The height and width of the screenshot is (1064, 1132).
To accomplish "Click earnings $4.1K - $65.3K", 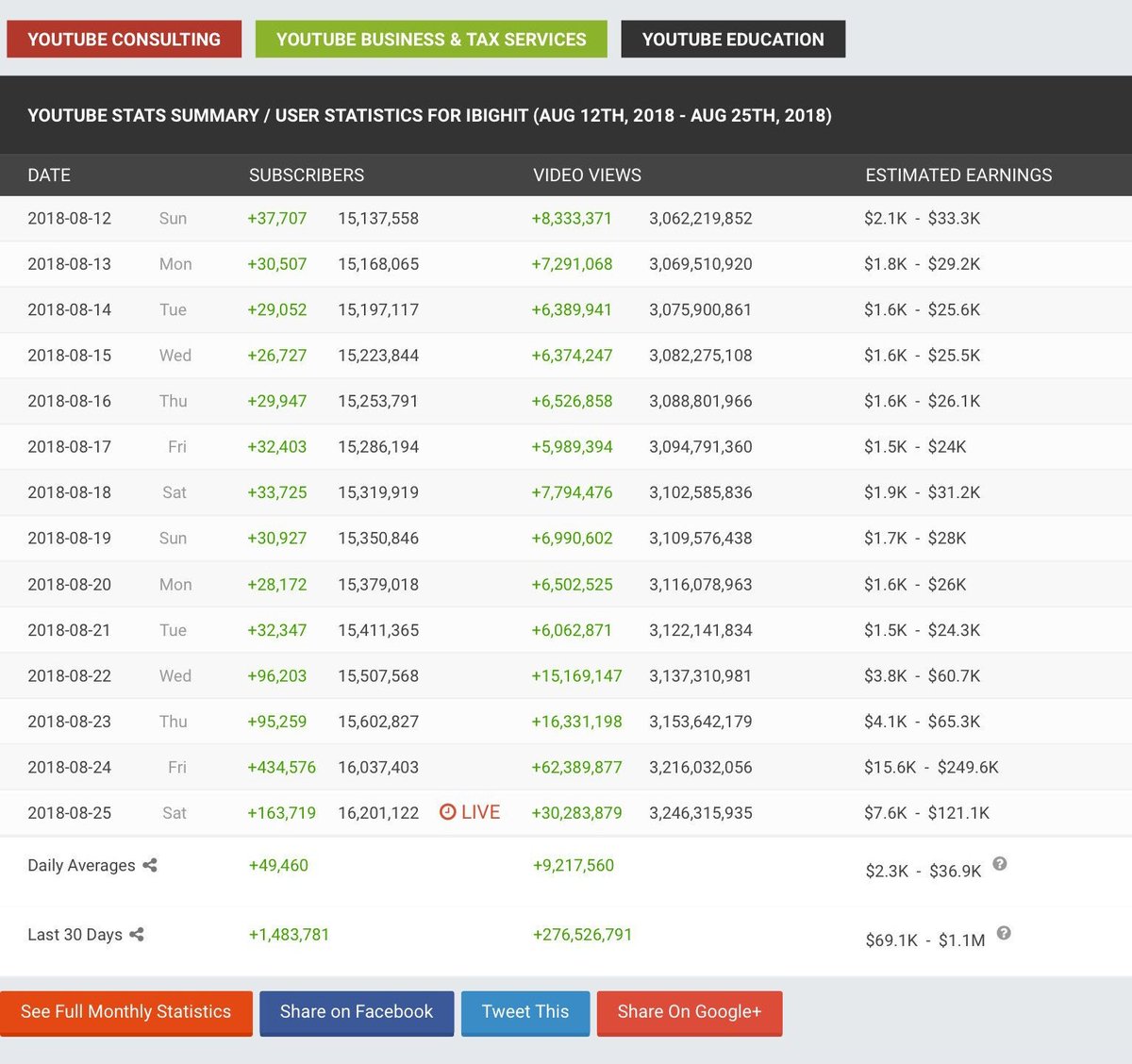I will [x=922, y=722].
